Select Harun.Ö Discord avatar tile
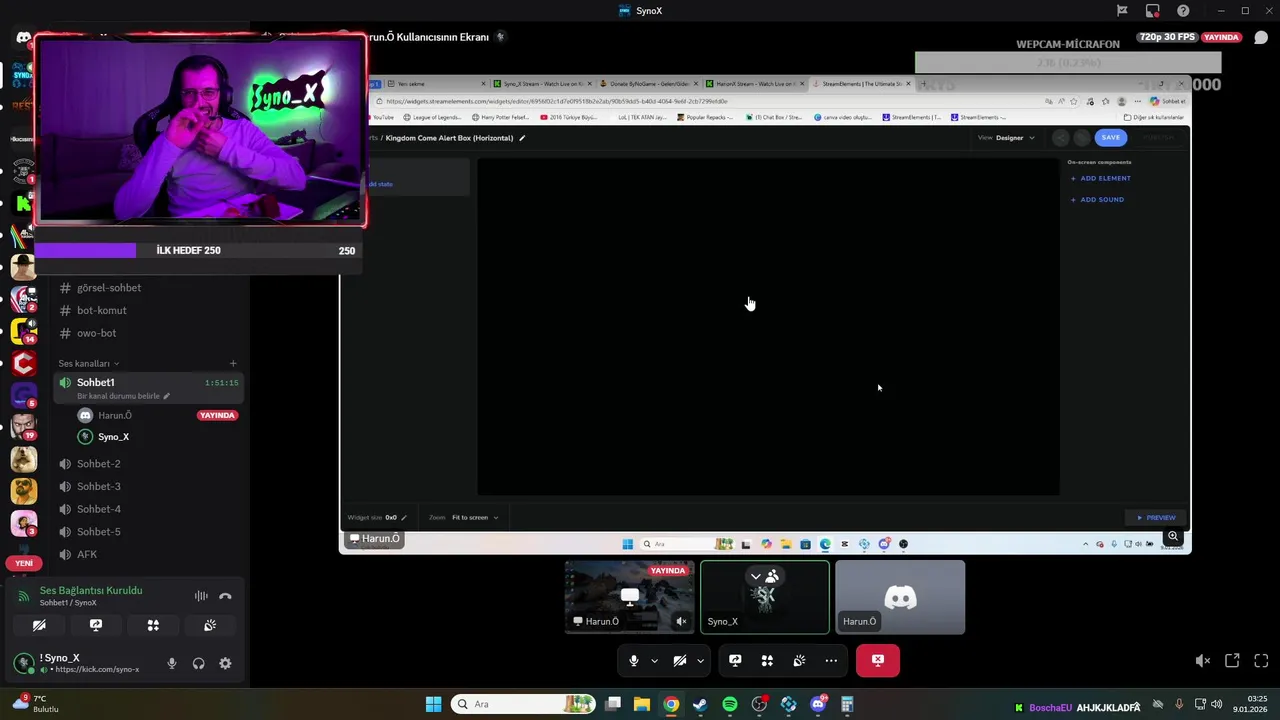The width and height of the screenshot is (1280, 720). [900, 597]
